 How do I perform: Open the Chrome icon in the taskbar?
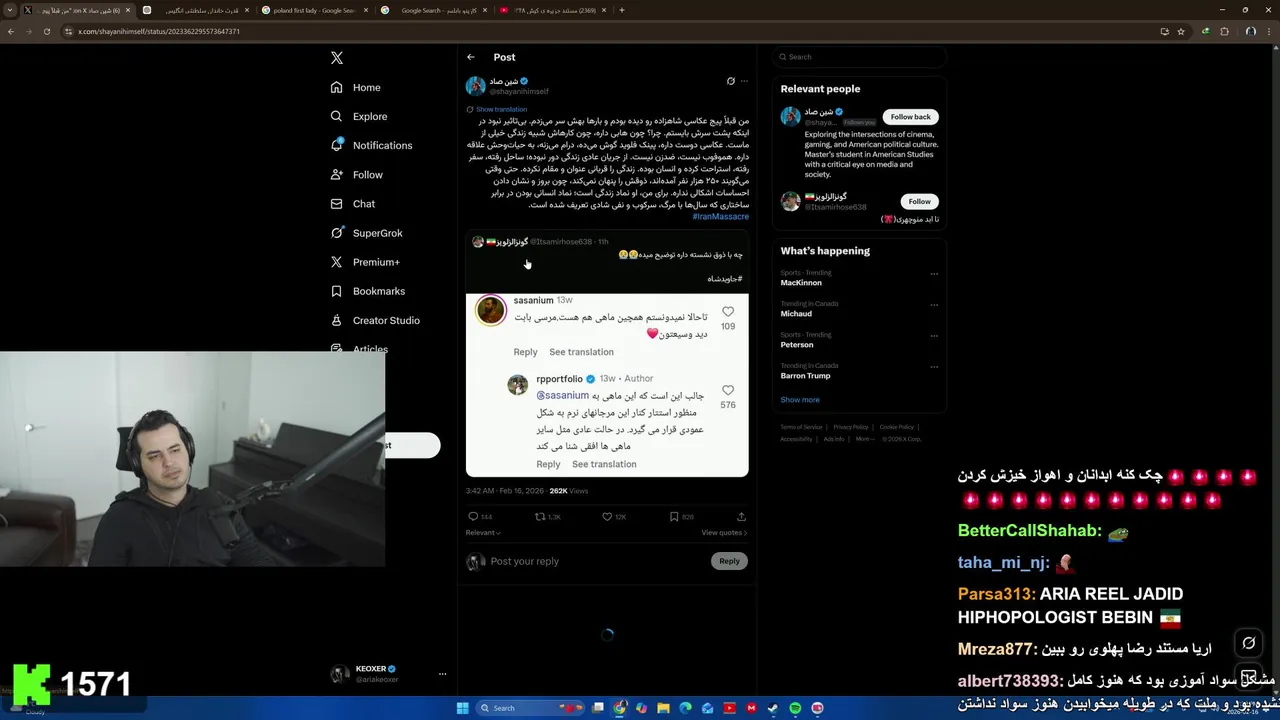point(620,708)
